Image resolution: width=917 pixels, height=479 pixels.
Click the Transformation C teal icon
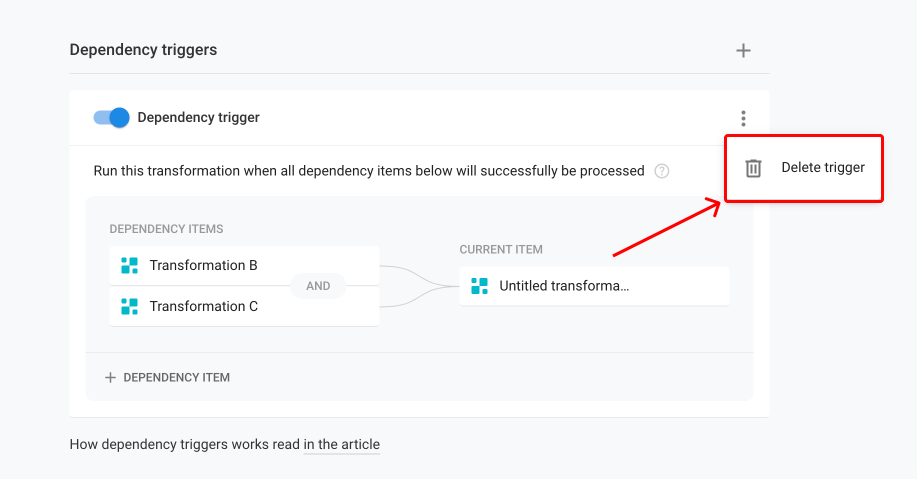129,306
